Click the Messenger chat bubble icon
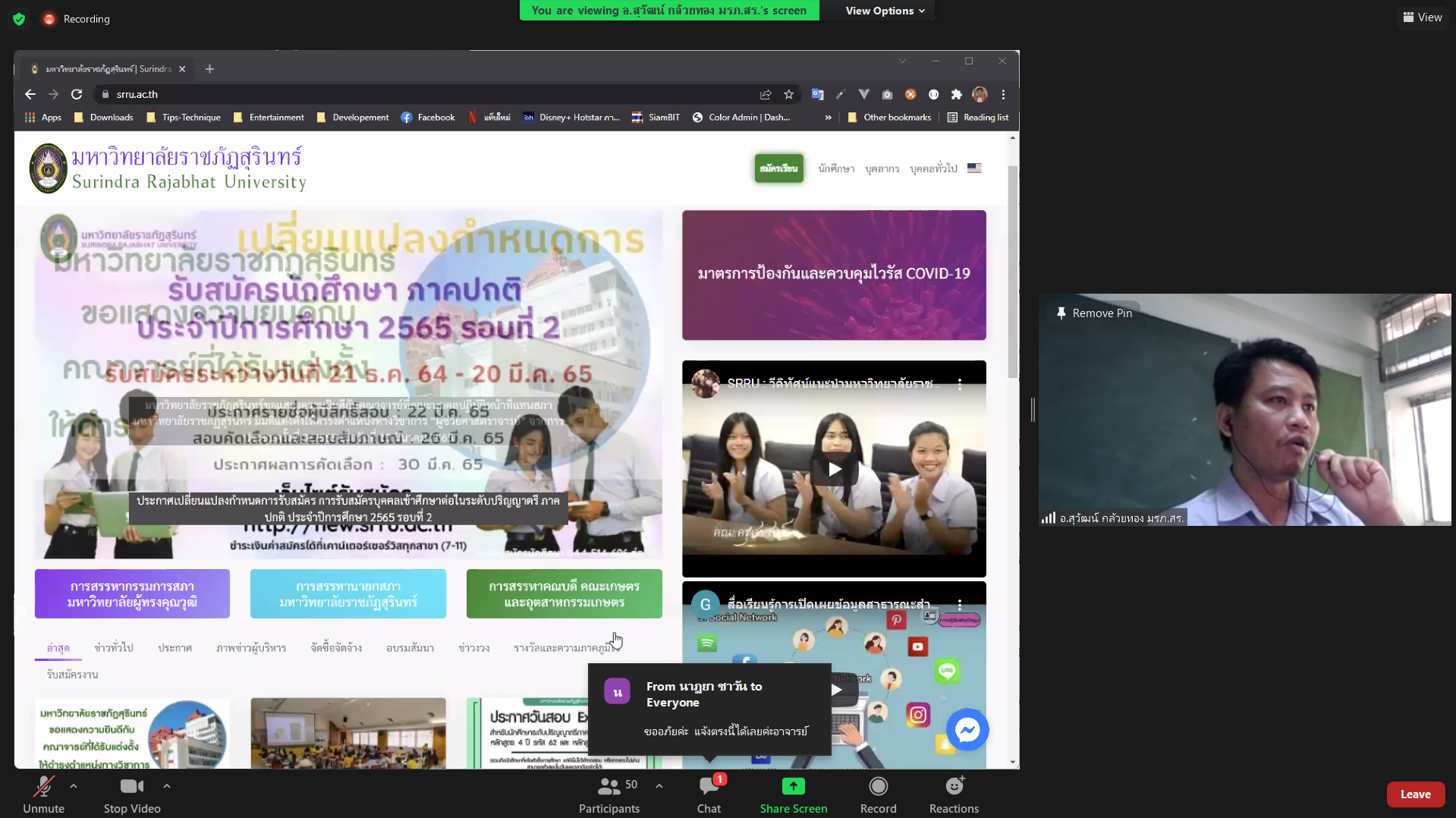 [x=967, y=730]
